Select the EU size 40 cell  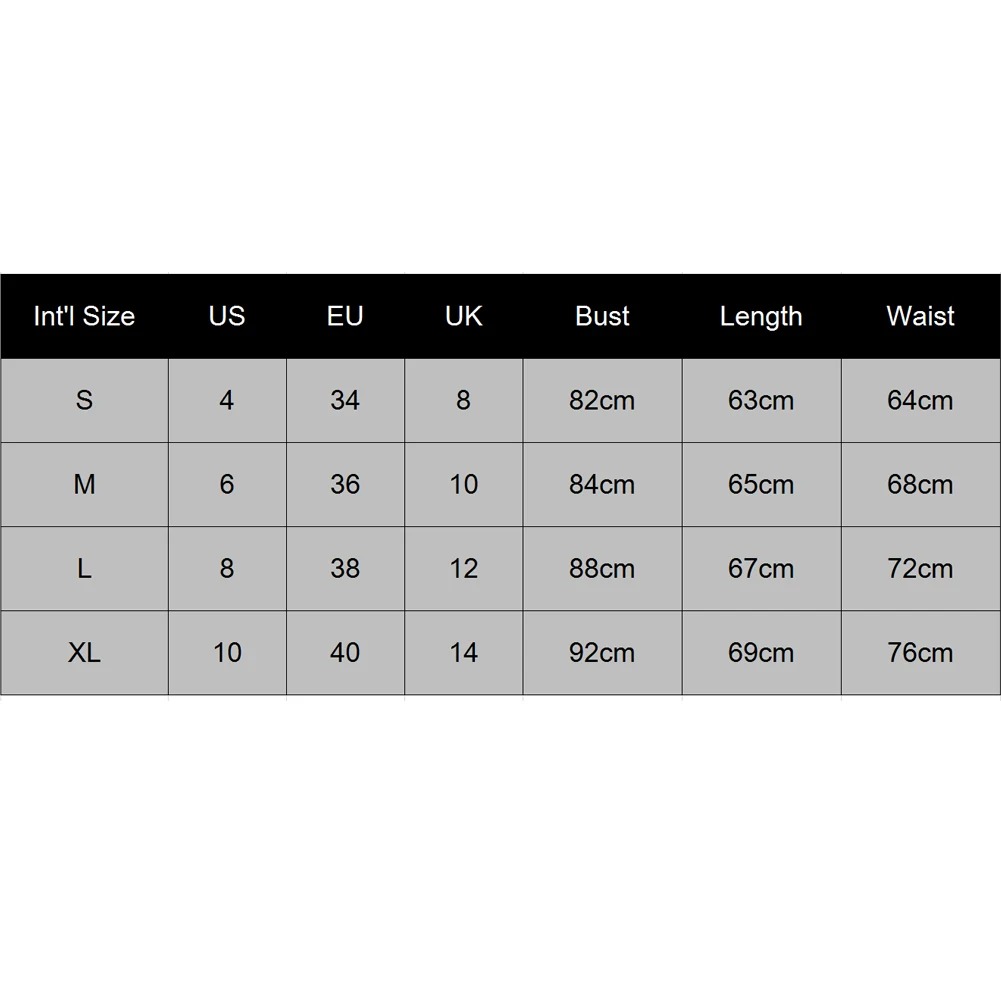pos(345,652)
